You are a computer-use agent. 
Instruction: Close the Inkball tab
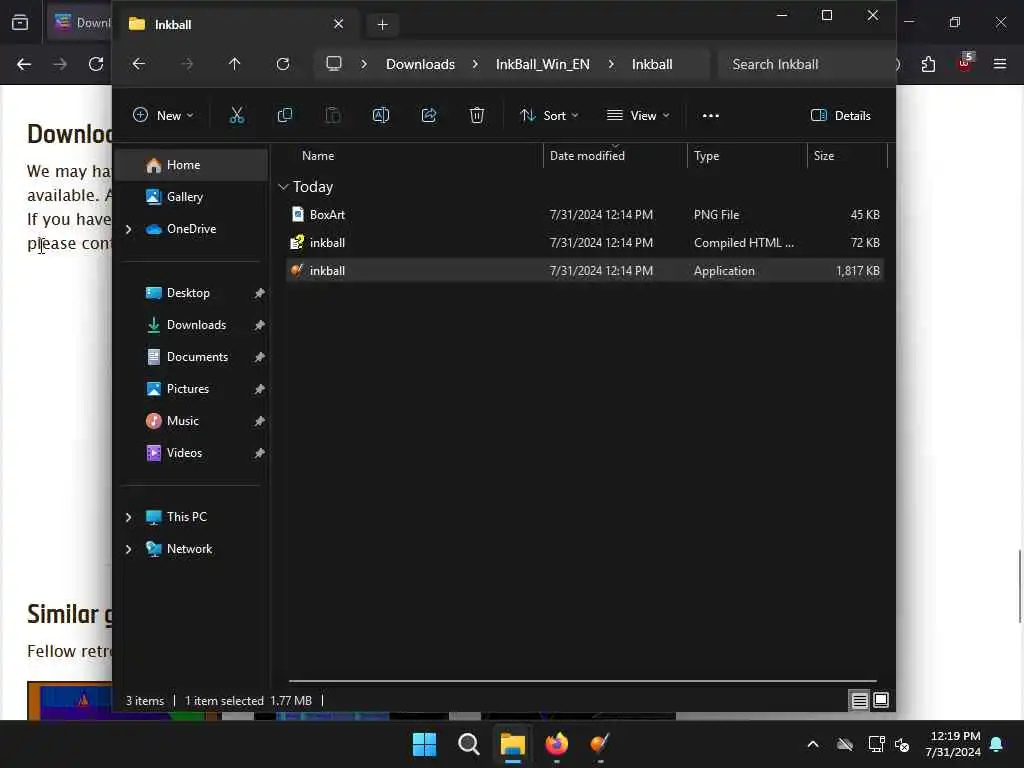338,24
